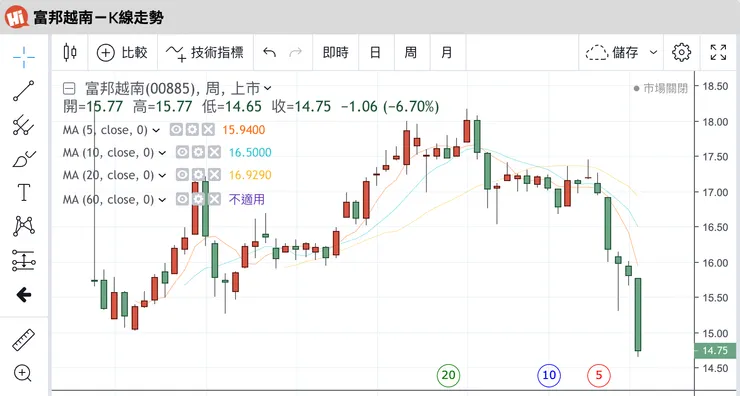
Task: Switch to 即時 realtime interval
Action: click(x=336, y=52)
